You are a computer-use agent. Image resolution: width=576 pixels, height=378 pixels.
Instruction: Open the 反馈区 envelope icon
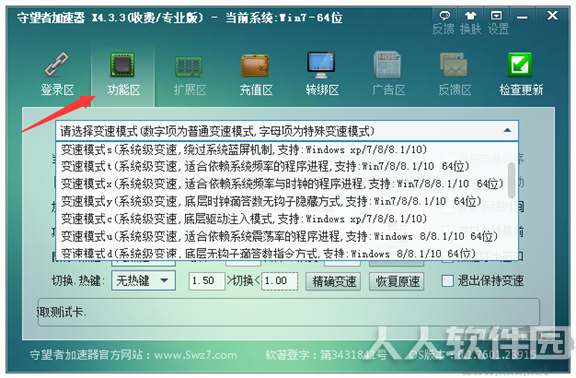454,65
